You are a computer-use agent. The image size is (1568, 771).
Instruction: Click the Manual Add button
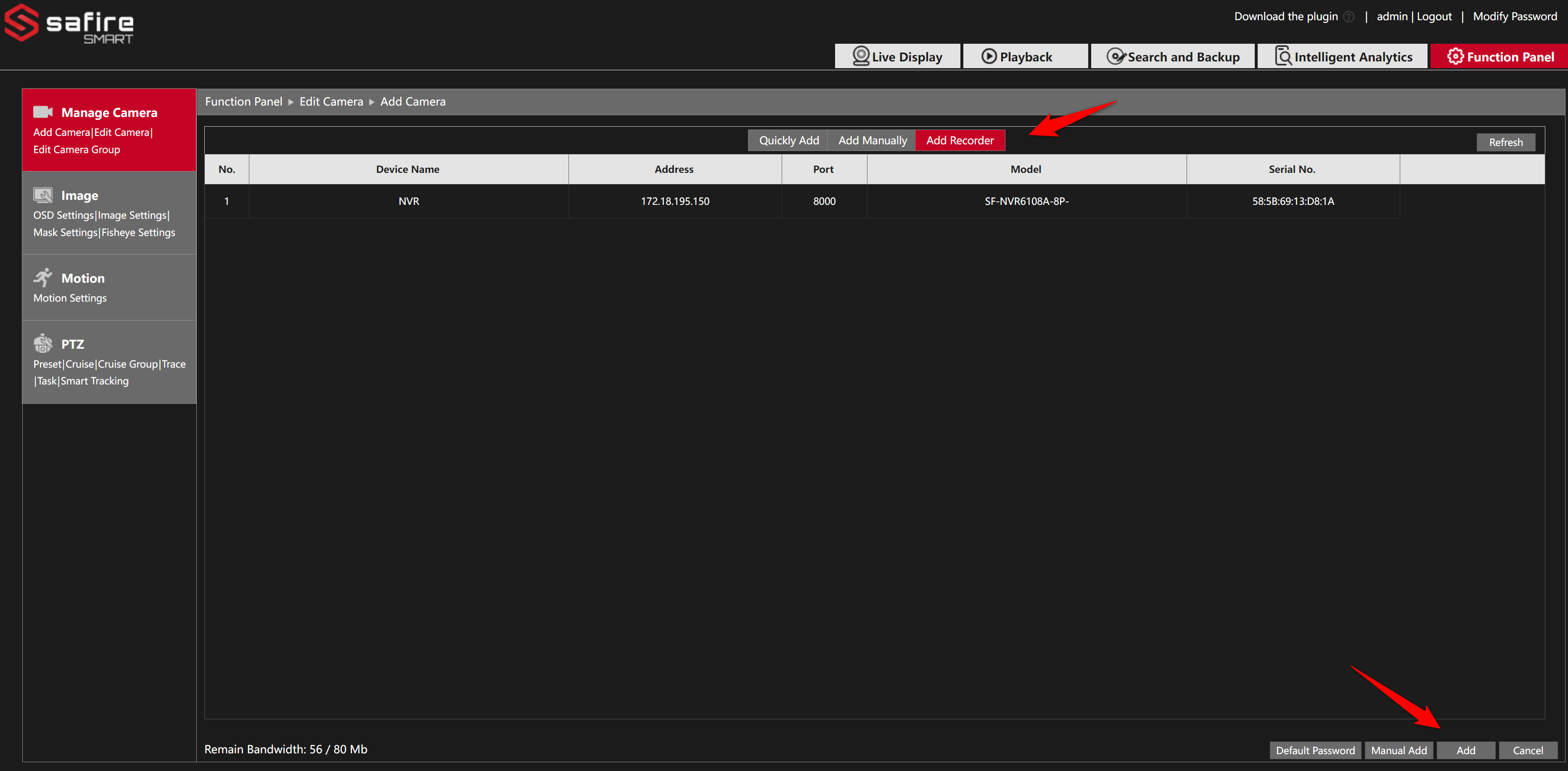click(1398, 750)
